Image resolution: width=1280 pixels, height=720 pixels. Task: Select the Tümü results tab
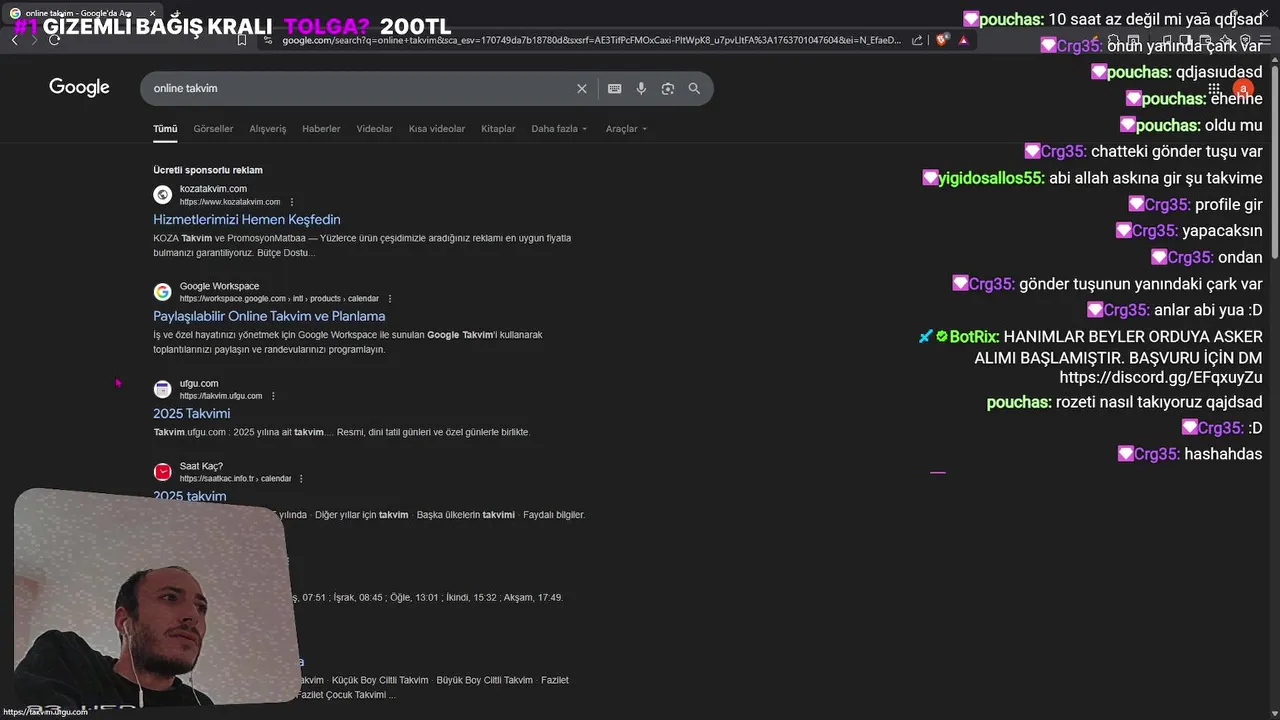(x=165, y=129)
